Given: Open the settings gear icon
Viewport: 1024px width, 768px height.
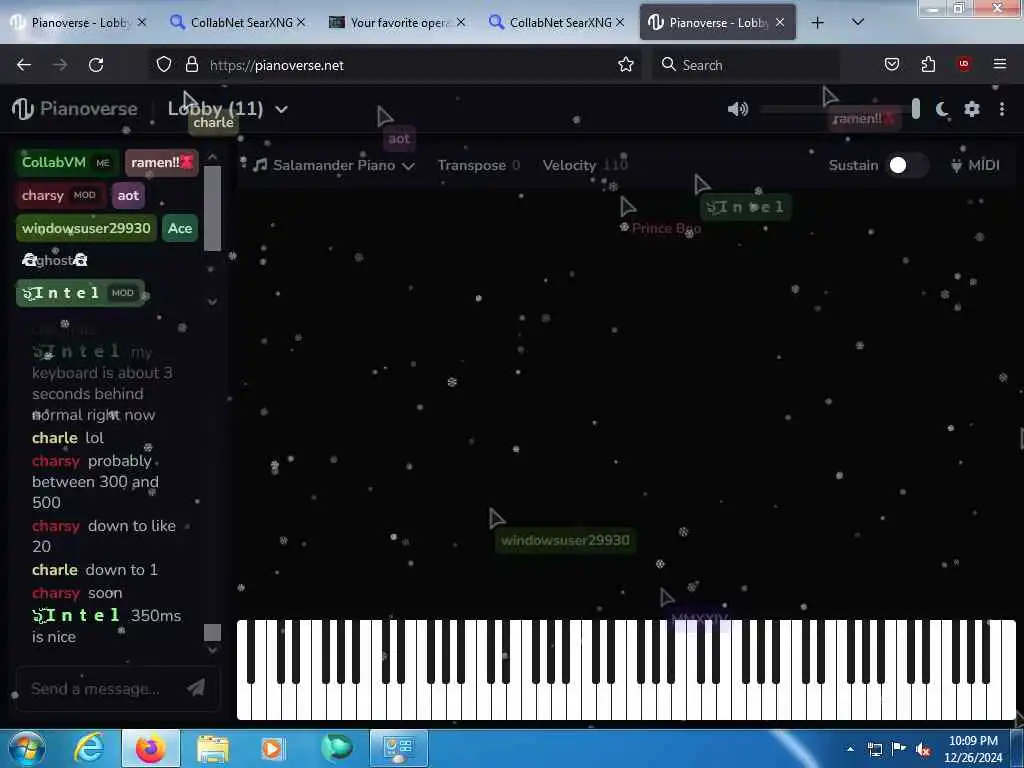Looking at the screenshot, I should [x=972, y=109].
